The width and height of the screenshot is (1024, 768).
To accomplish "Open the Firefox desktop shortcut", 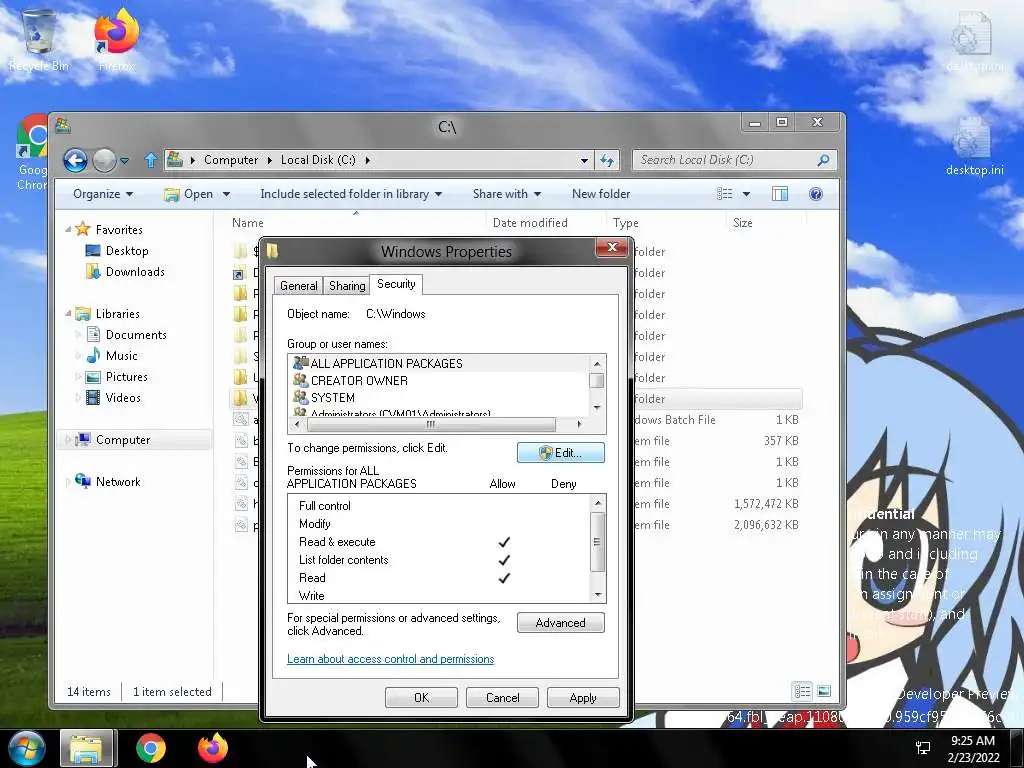I will [x=116, y=39].
